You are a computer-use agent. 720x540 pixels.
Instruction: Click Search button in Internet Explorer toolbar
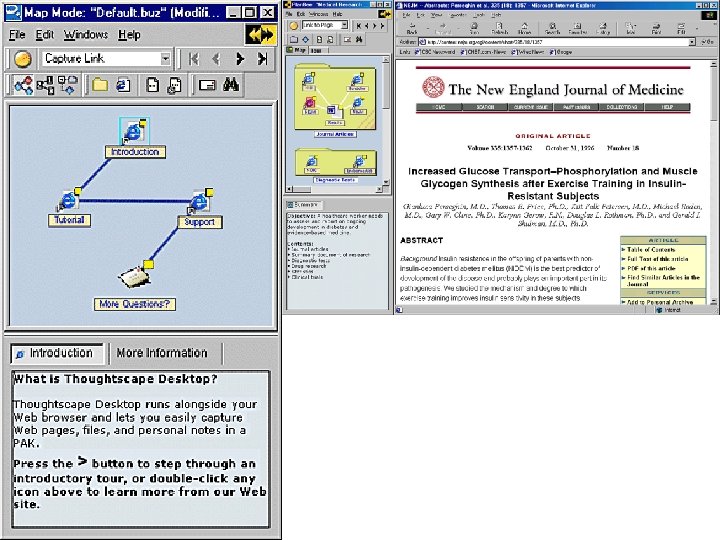(x=552, y=28)
